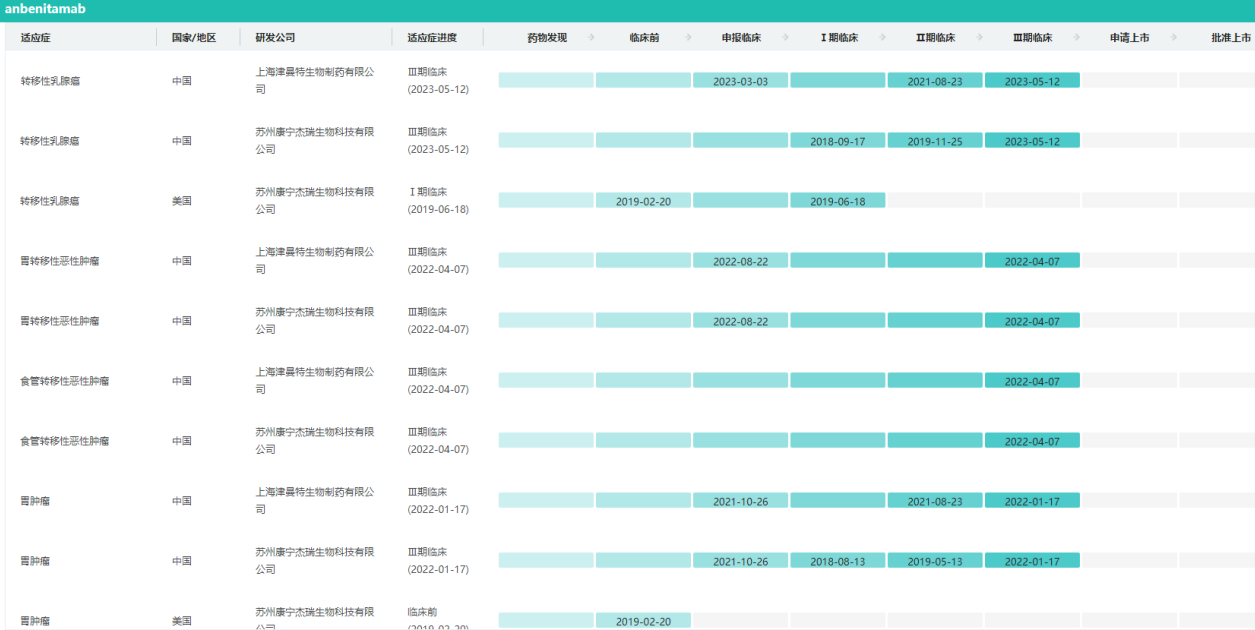Click the arrow after Ⅰ期临床 header
Viewport: 1255px width, 630px height.
click(x=883, y=38)
